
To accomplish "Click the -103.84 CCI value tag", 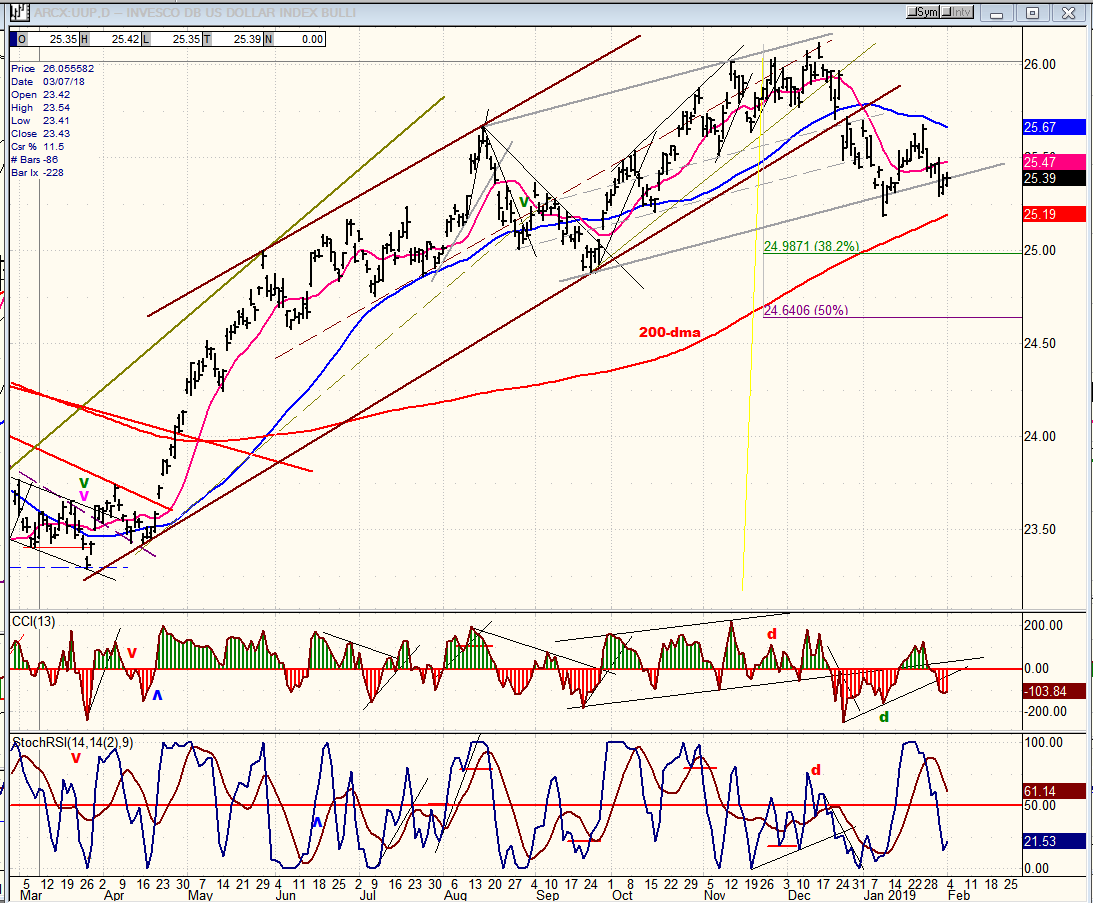I will (1053, 691).
